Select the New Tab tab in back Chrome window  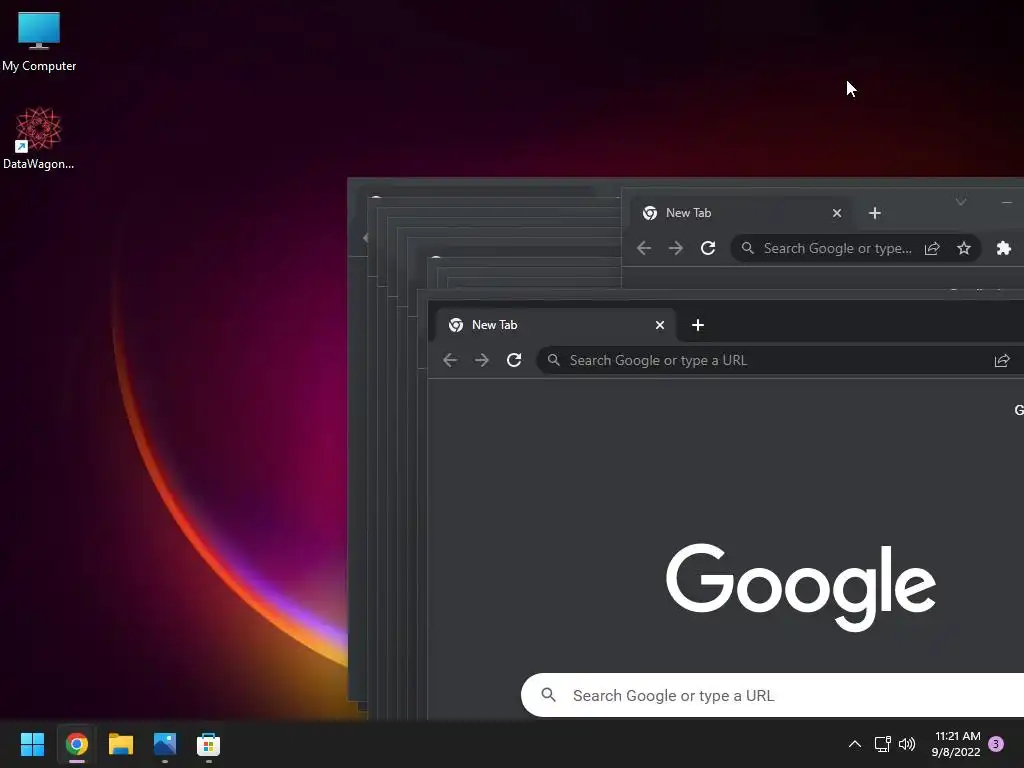click(741, 214)
